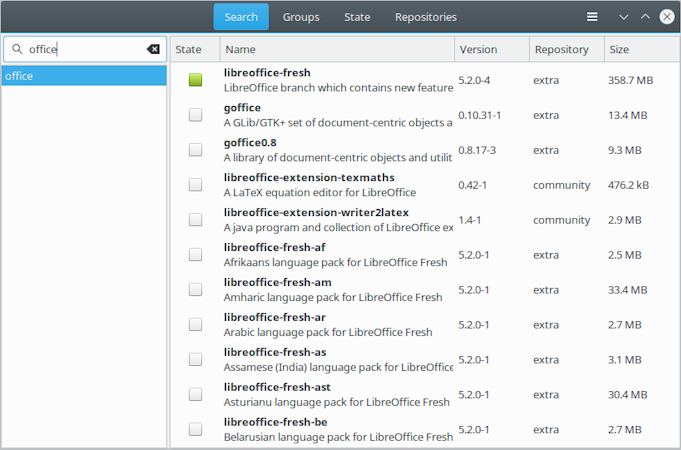Click the Repository column header
This screenshot has width=681, height=450.
click(565, 49)
